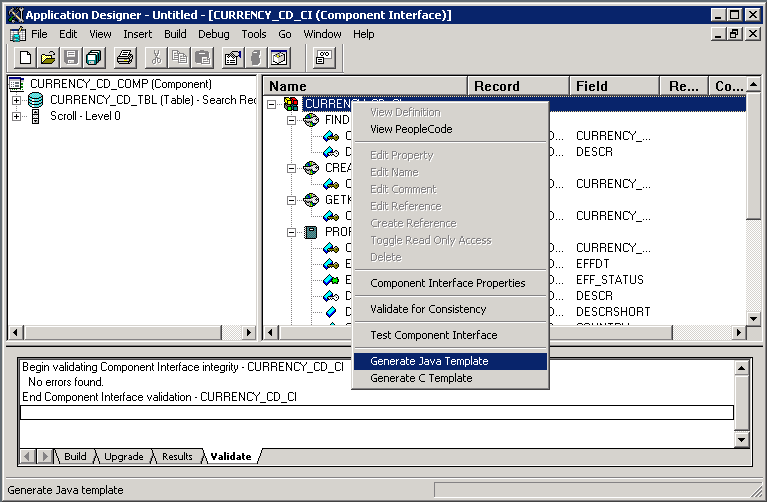Select Test Component Interface menu item
The width and height of the screenshot is (767, 502).
coord(450,335)
